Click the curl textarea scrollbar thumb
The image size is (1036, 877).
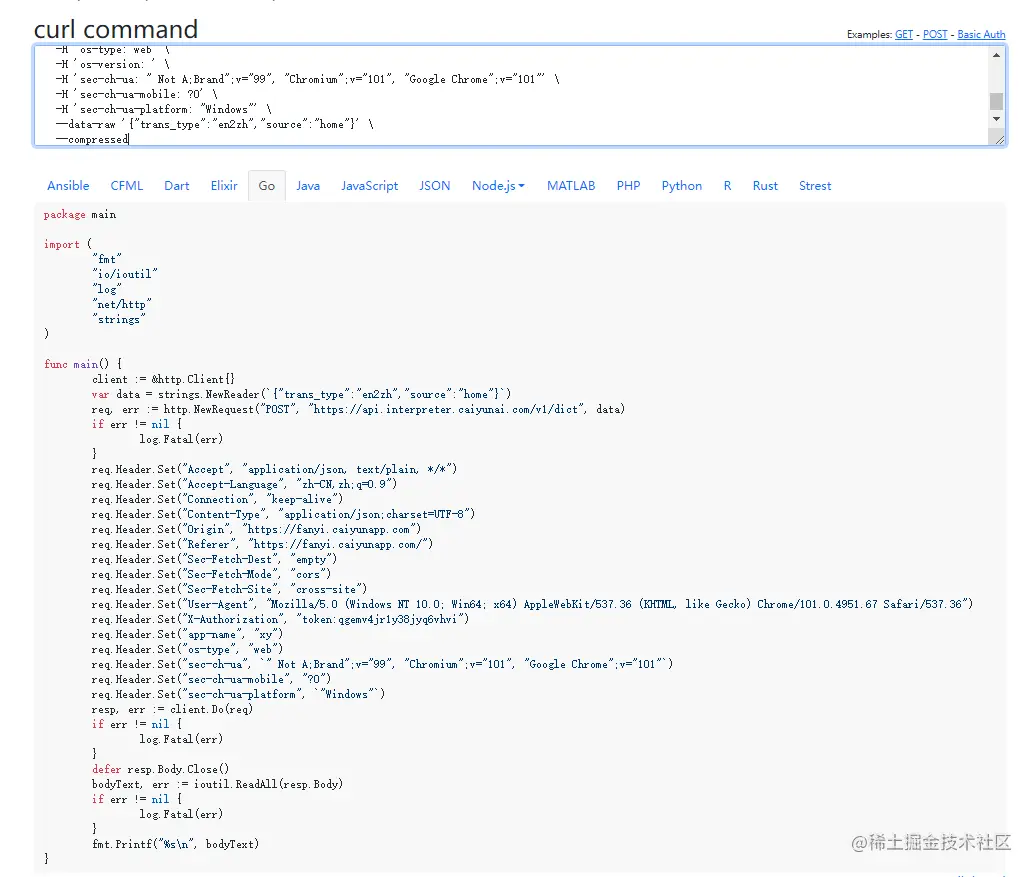pyautogui.click(x=996, y=101)
